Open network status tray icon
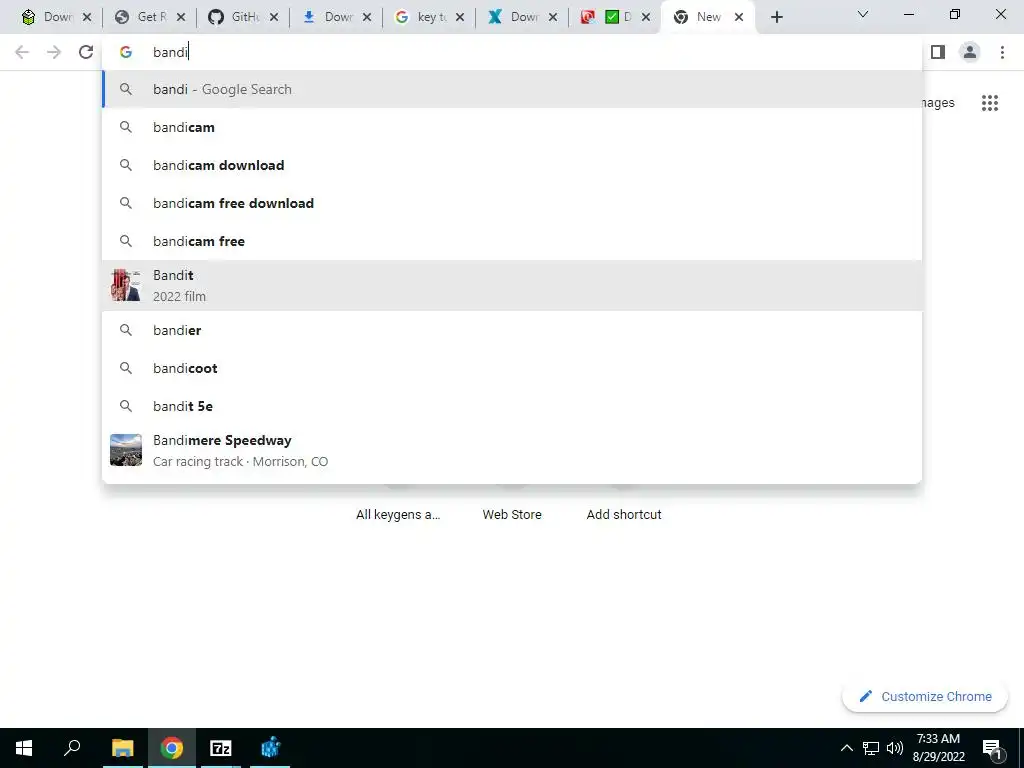The image size is (1024, 768). (x=871, y=748)
